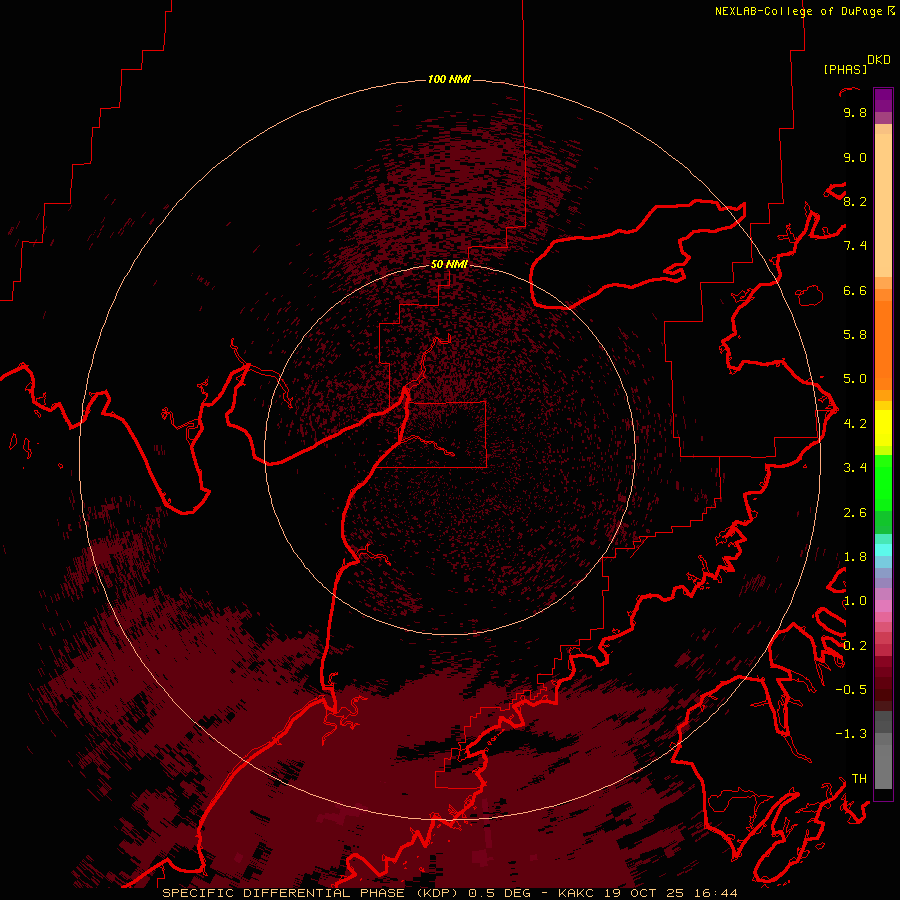
Task: Click the cyan segment of the color bar
Action: 883,549
